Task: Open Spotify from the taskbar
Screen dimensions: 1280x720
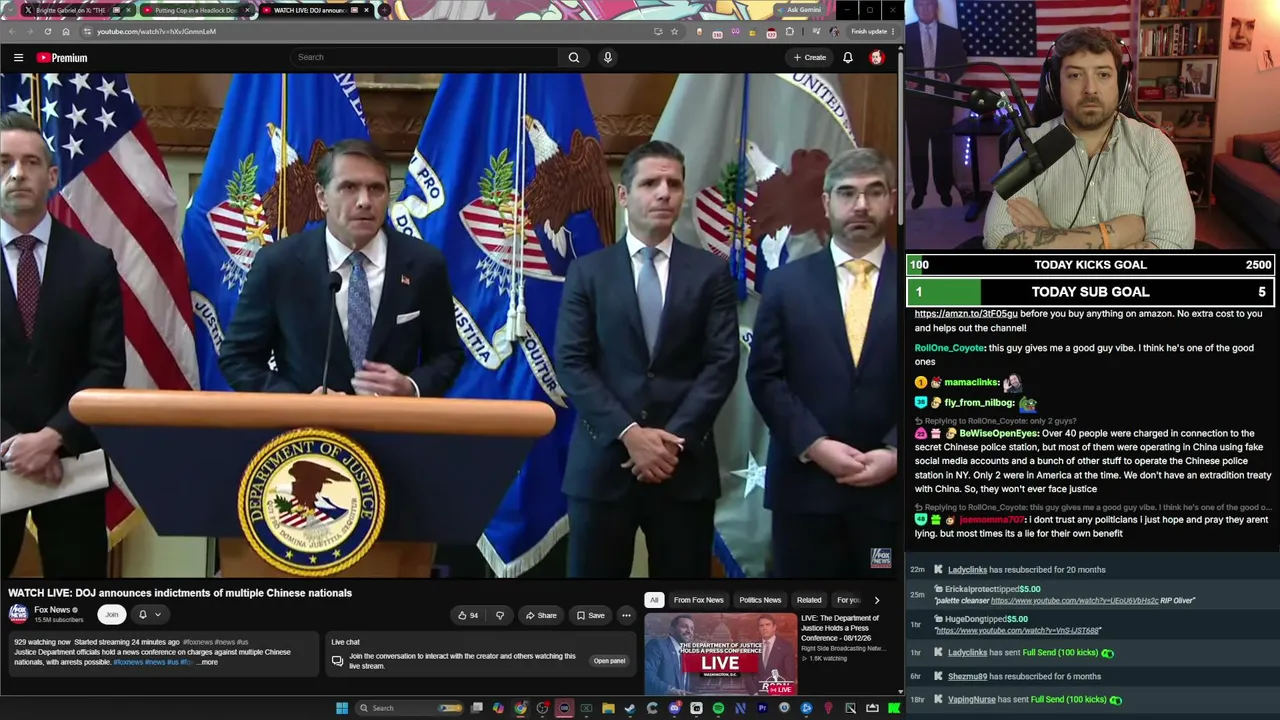Action: tap(718, 708)
